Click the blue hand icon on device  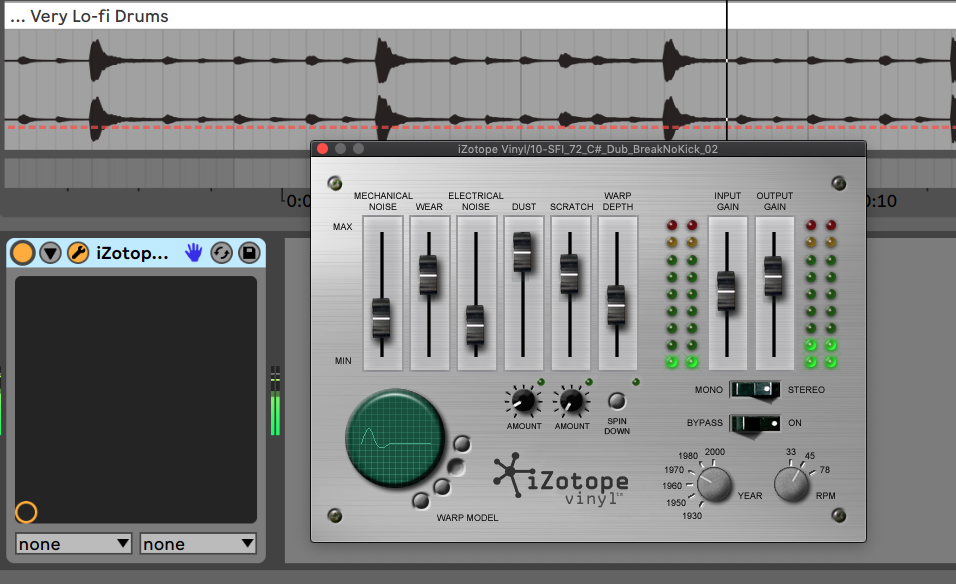click(x=193, y=252)
